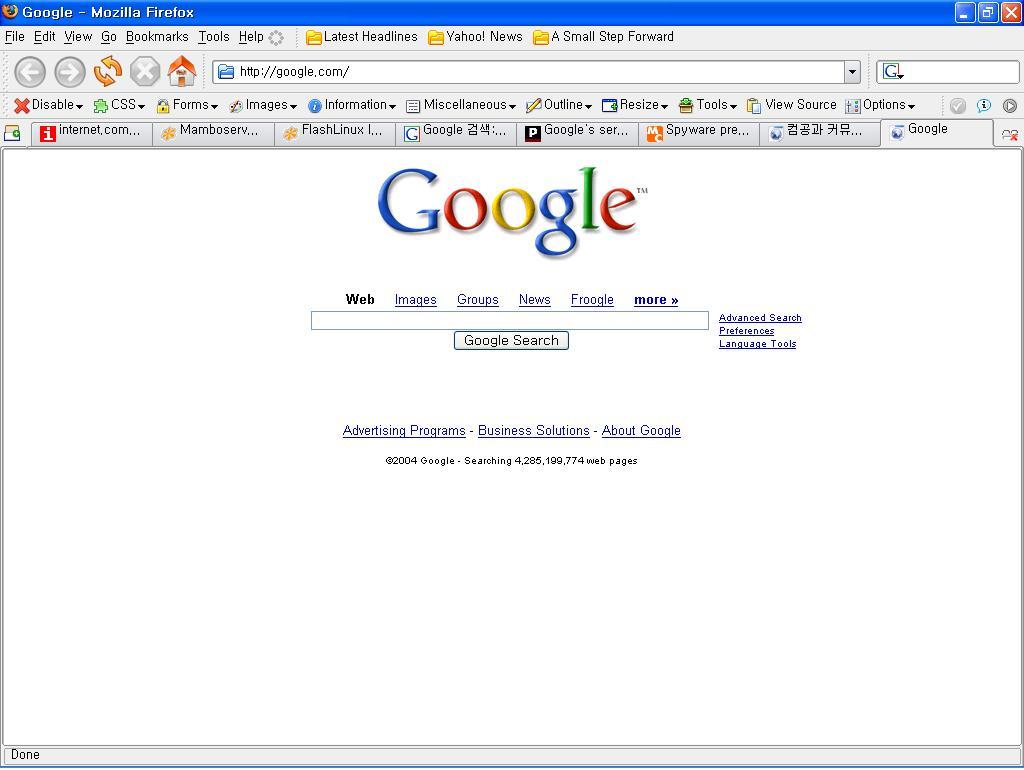The height and width of the screenshot is (770, 1024).
Task: Close the current tab with the red X icon
Action: pyautogui.click(x=1009, y=135)
